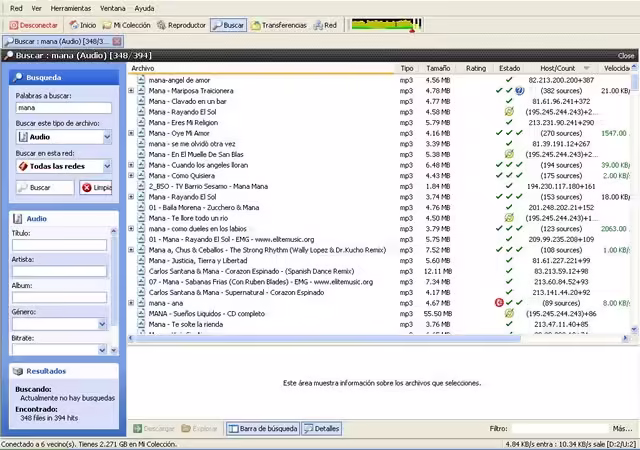Toggle Detalles panel
The height and width of the screenshot is (450, 640).
(x=322, y=428)
